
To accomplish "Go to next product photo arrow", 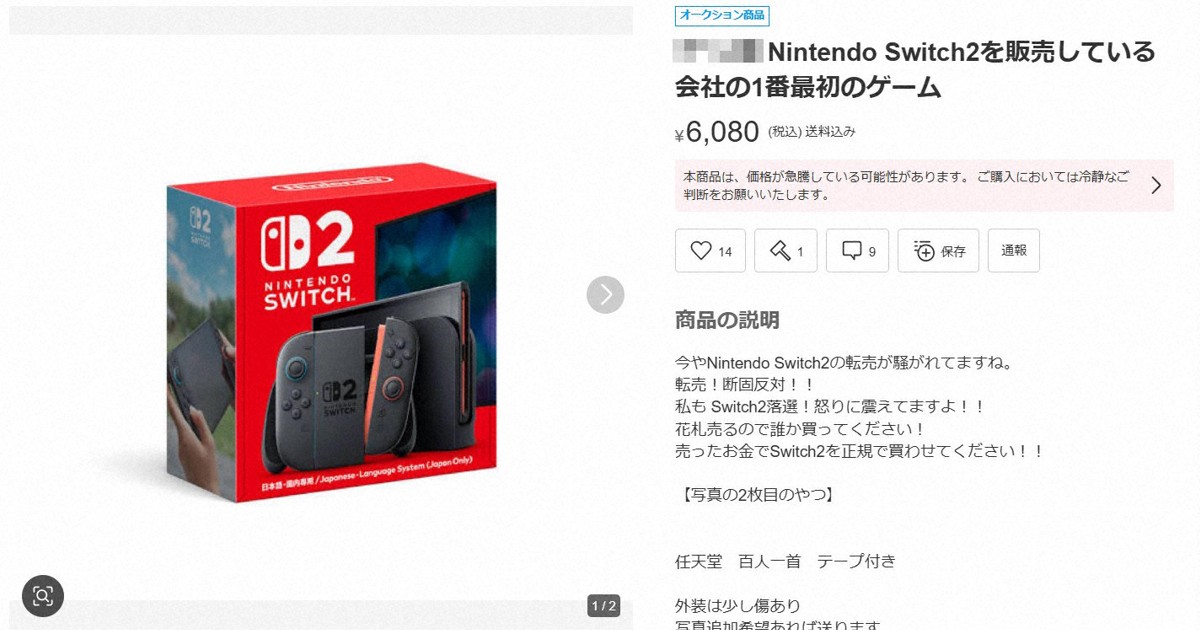I will coord(605,294).
